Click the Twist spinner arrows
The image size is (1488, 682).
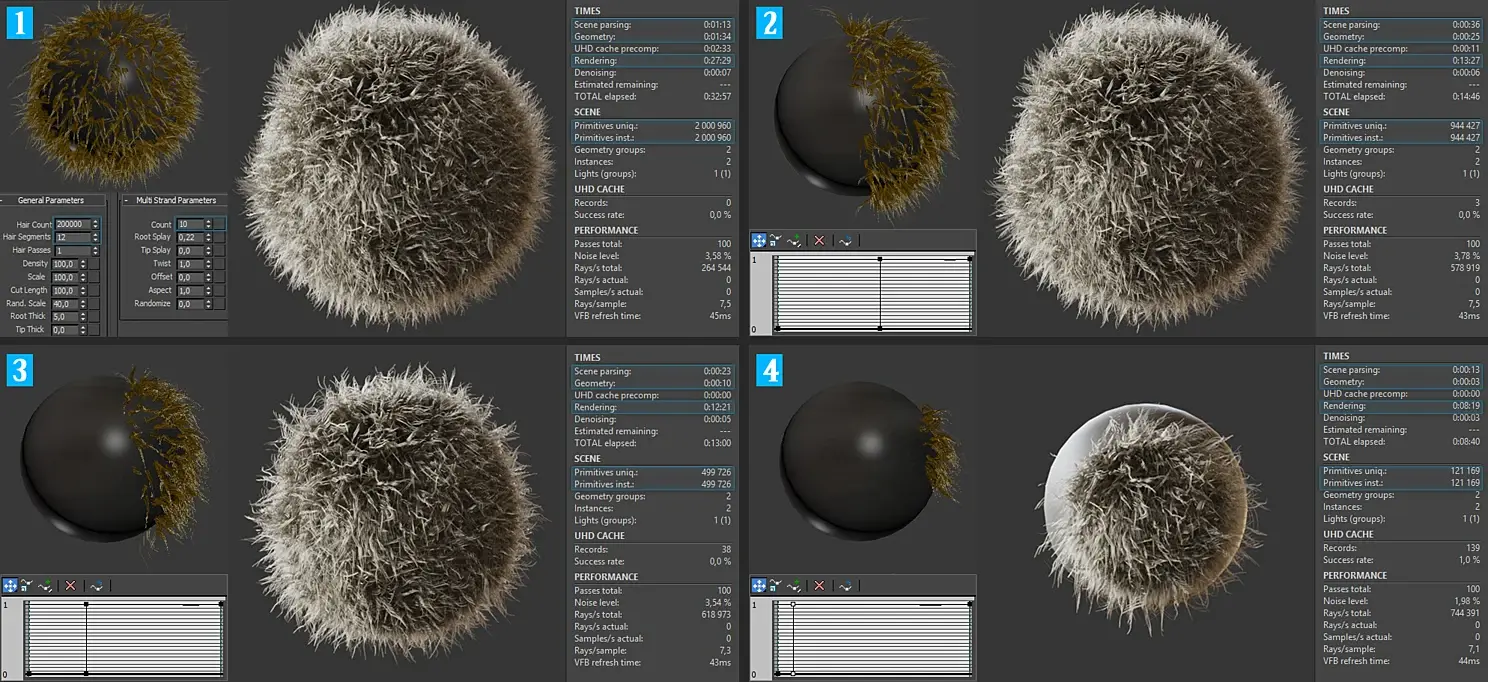pyautogui.click(x=208, y=264)
